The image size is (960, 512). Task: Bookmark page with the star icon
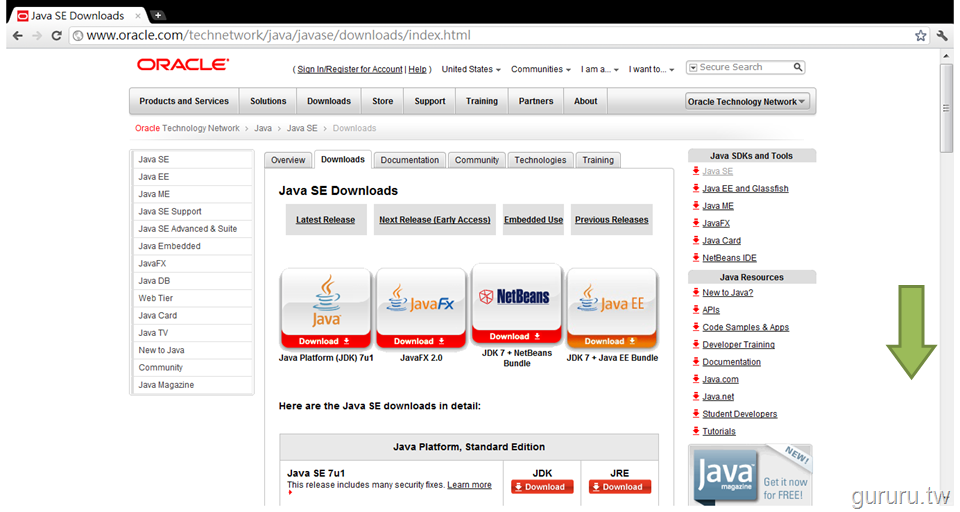920,36
